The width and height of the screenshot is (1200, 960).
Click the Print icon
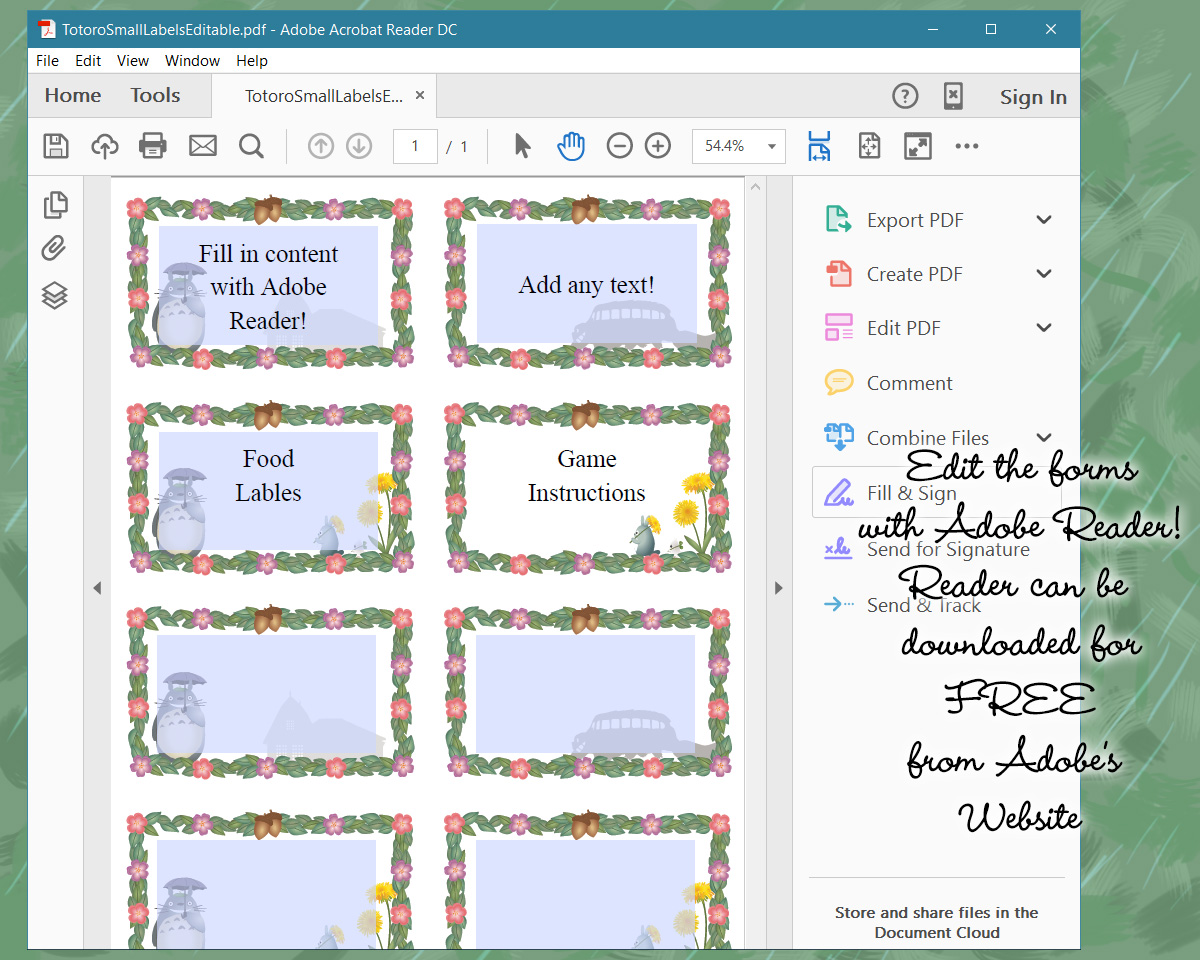point(152,146)
